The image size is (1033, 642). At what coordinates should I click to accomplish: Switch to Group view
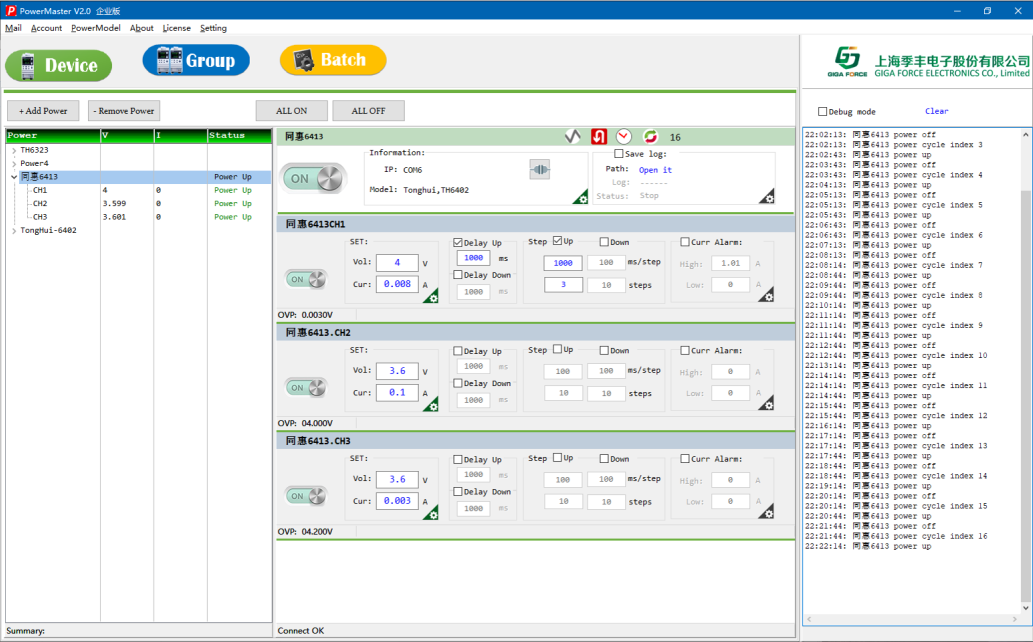tap(196, 61)
